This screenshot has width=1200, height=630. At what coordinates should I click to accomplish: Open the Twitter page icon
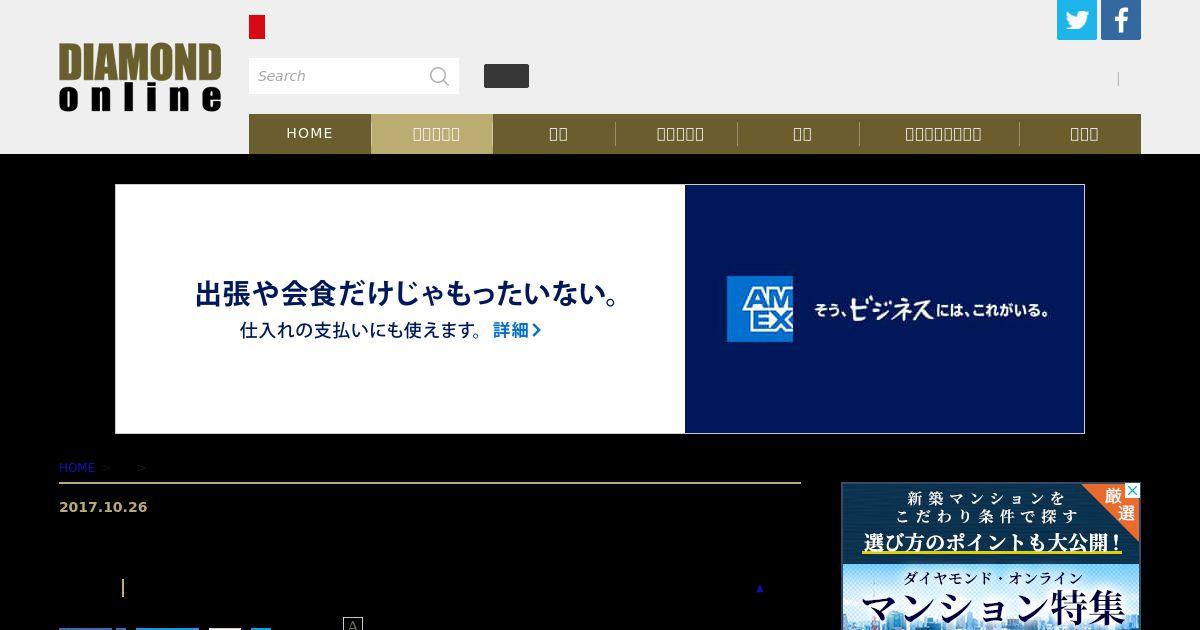[x=1077, y=20]
